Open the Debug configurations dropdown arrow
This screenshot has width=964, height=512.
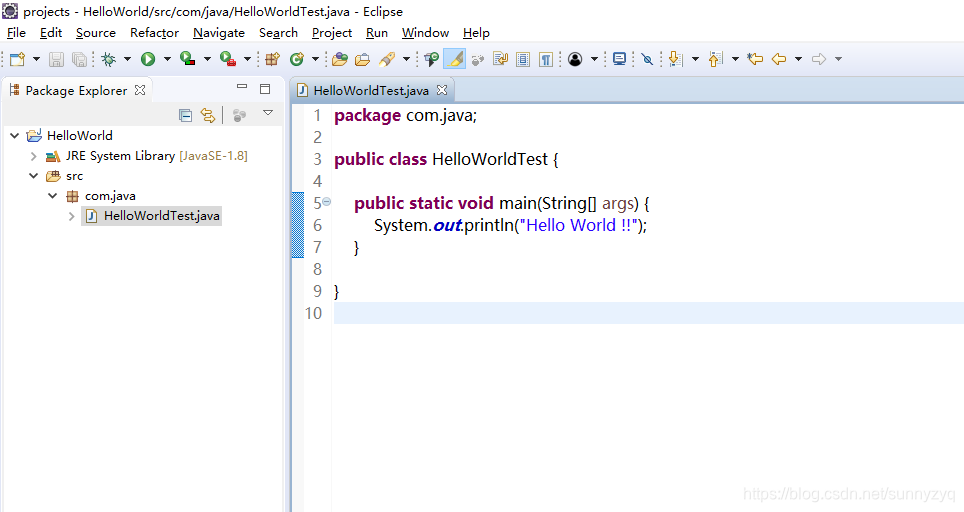click(x=127, y=59)
